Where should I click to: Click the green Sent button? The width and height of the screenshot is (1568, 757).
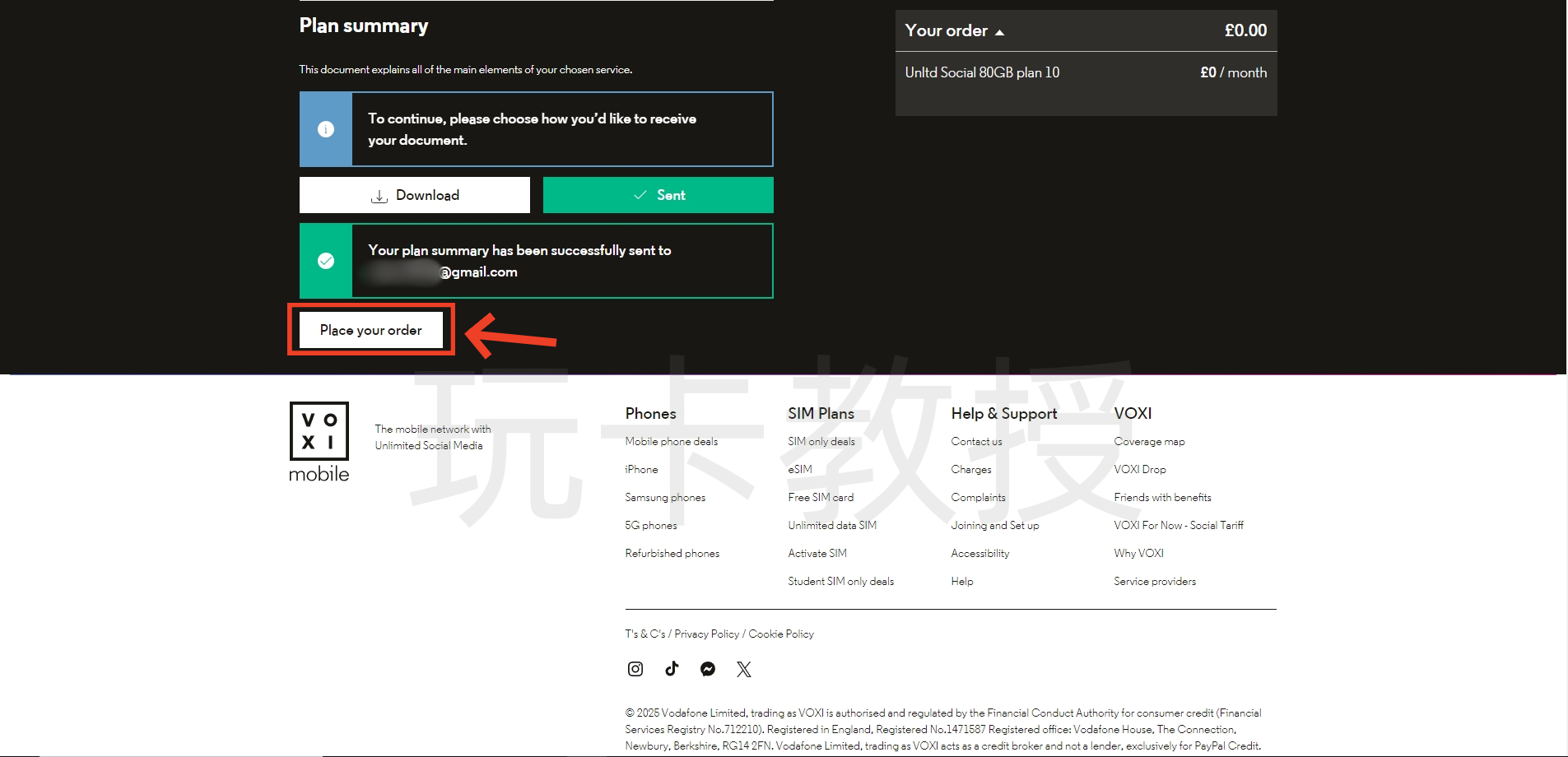click(x=658, y=195)
